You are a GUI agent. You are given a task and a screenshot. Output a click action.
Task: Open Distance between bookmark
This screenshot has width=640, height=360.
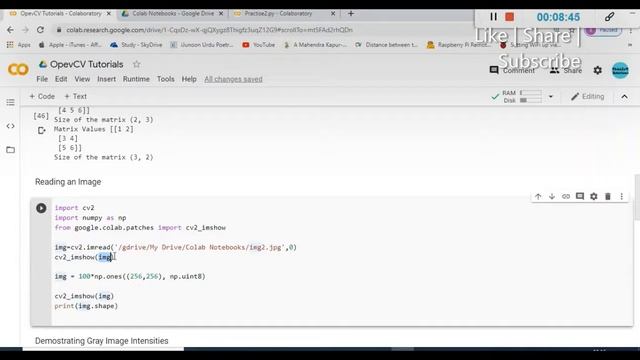[x=386, y=45]
